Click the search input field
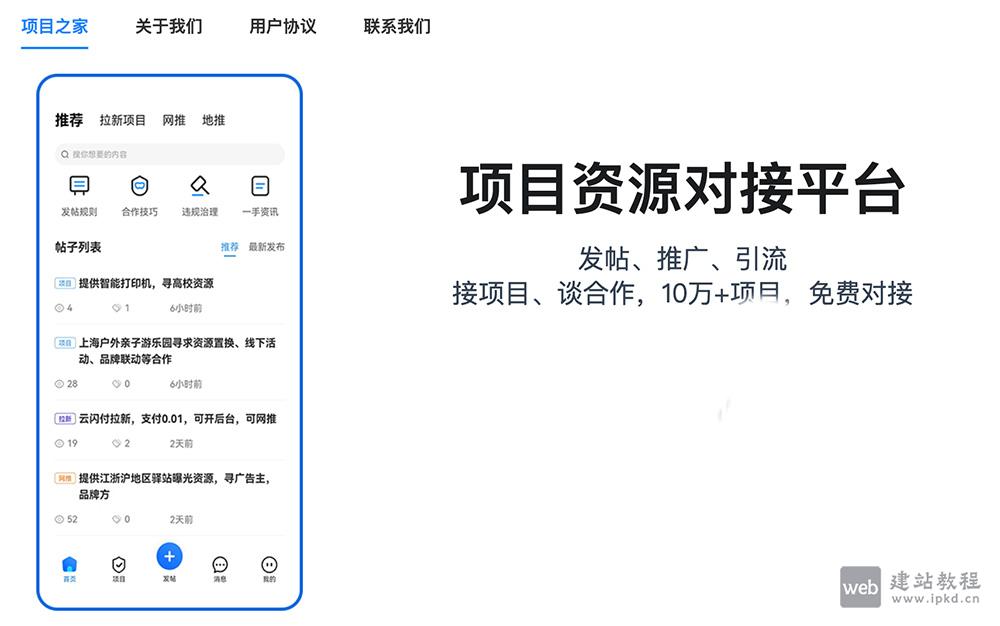1000x626 pixels. pyautogui.click(x=170, y=155)
